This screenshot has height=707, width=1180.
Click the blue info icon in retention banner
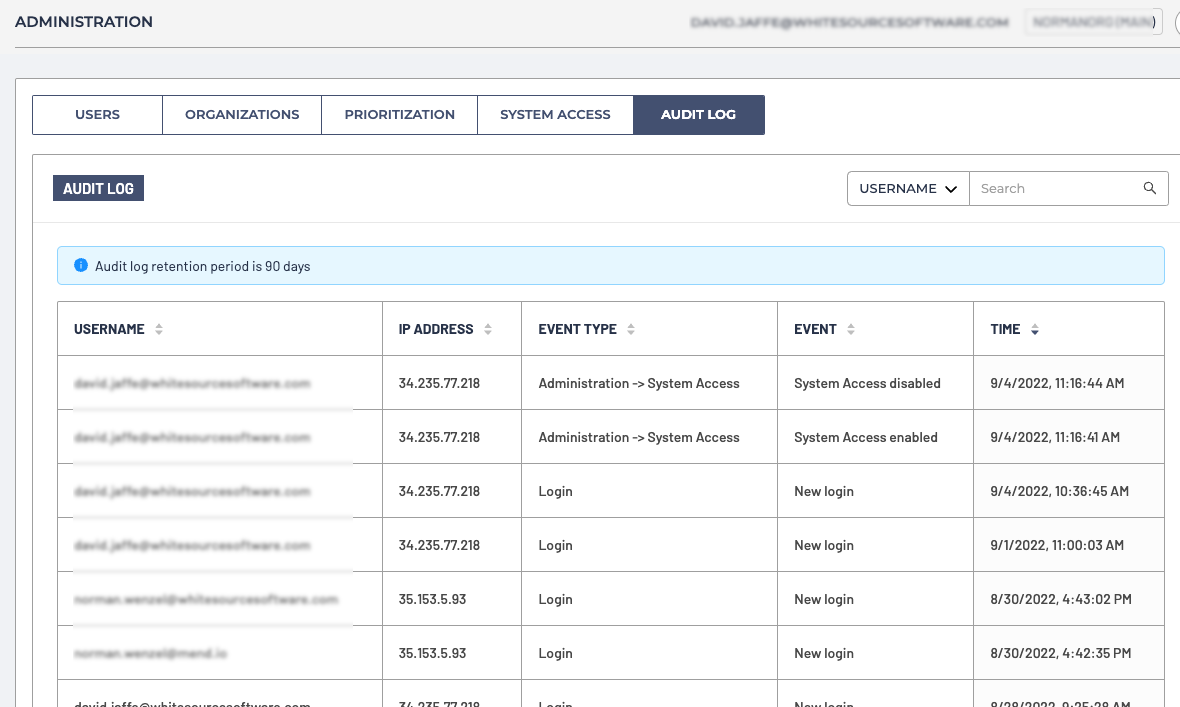(x=81, y=266)
